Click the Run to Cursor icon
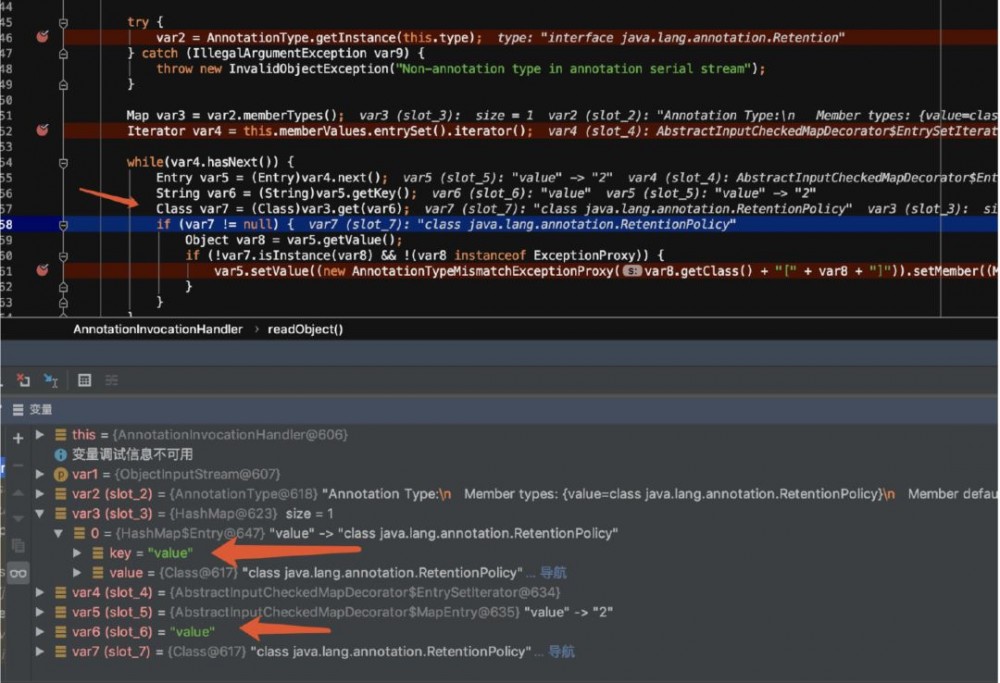 51,381
